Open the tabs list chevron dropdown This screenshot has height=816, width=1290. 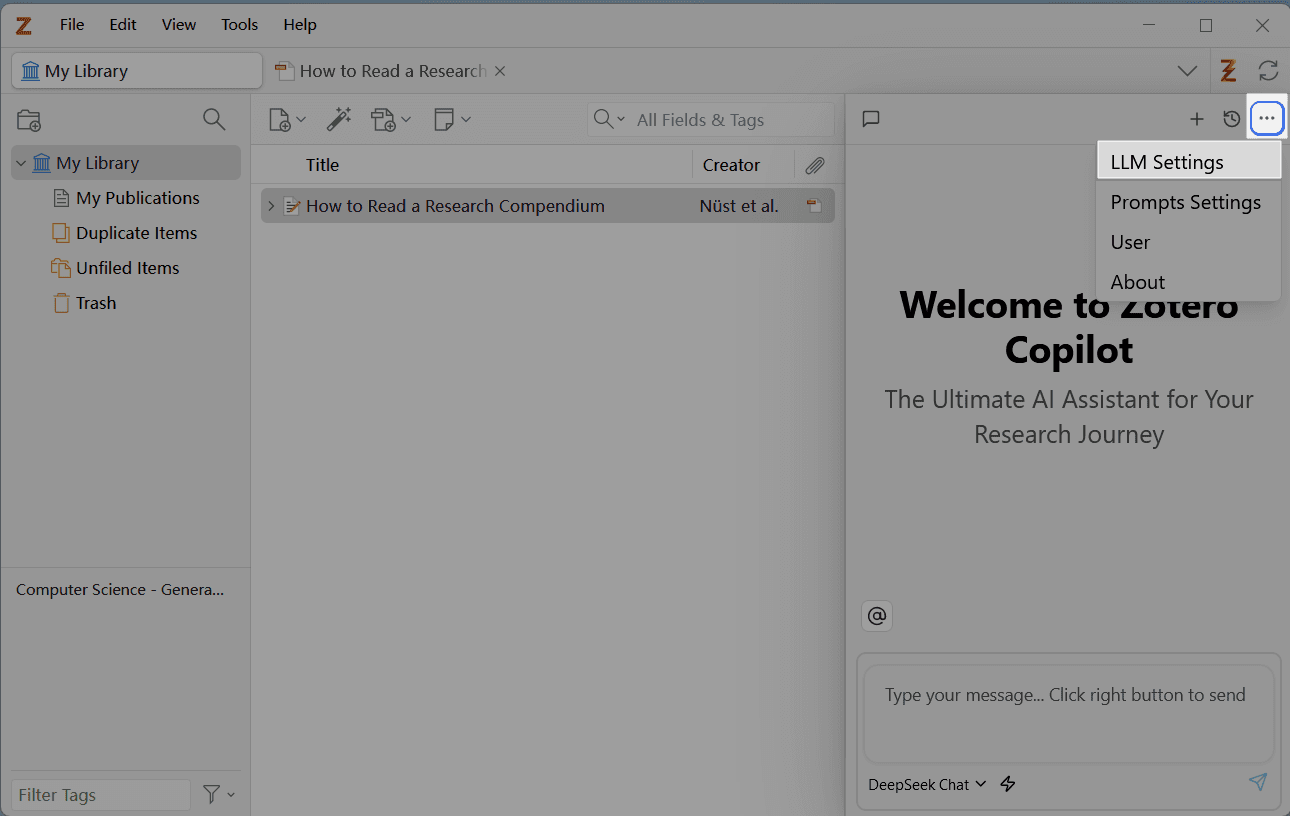pyautogui.click(x=1187, y=71)
